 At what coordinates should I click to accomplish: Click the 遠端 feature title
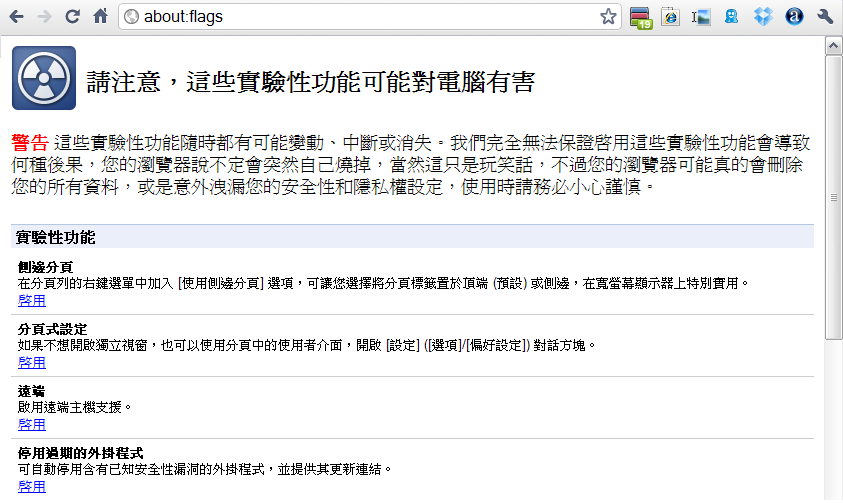pyautogui.click(x=31, y=391)
